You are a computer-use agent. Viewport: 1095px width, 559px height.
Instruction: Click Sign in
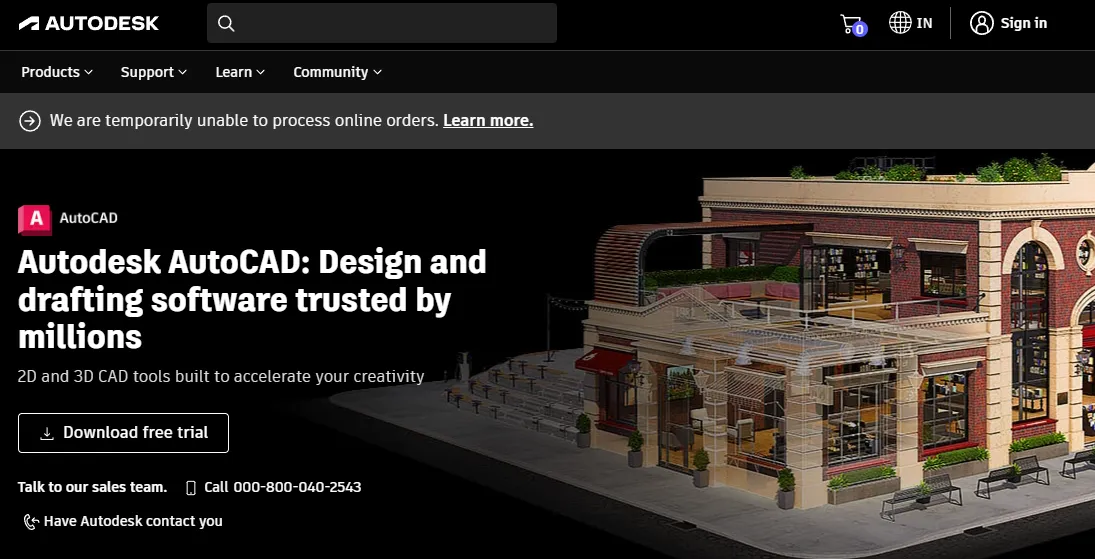click(x=1023, y=23)
